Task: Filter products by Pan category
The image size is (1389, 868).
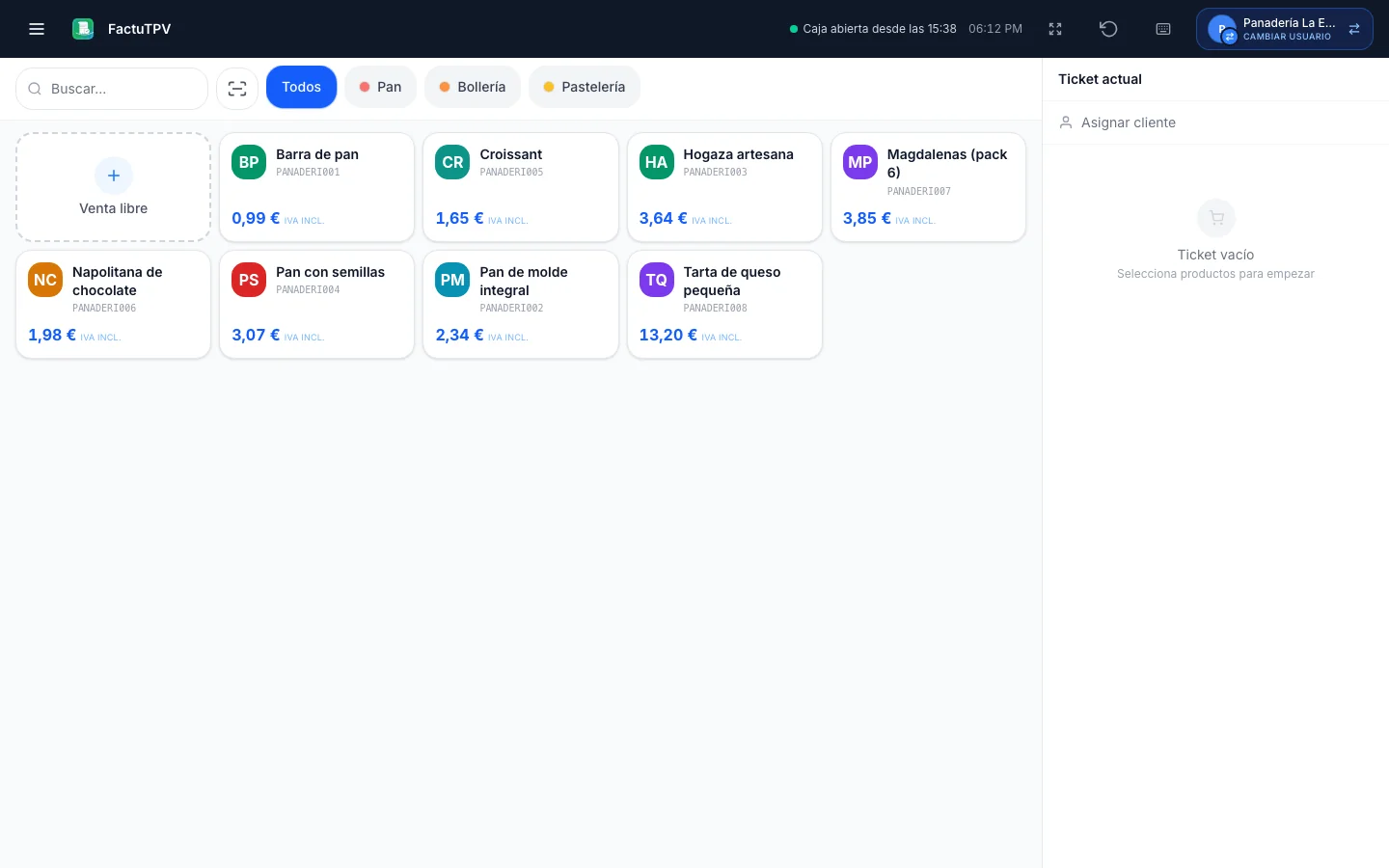Action: 381,87
